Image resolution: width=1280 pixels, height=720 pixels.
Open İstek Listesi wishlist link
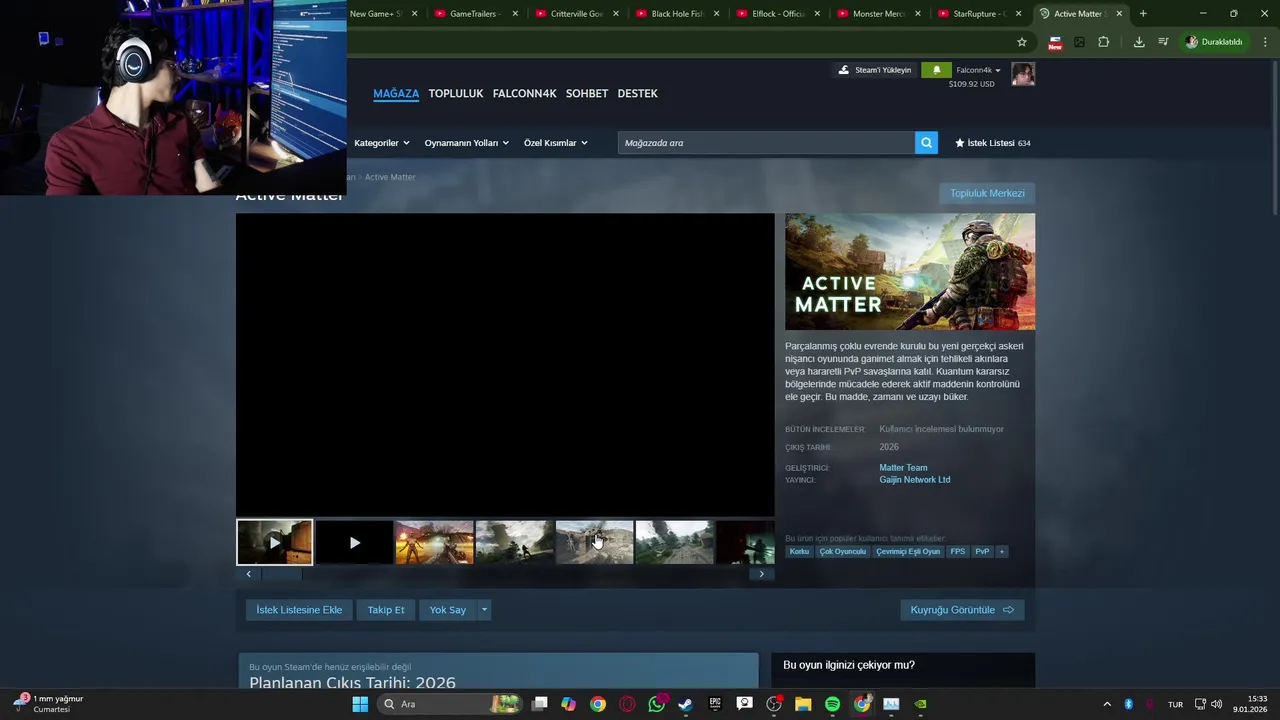[992, 143]
